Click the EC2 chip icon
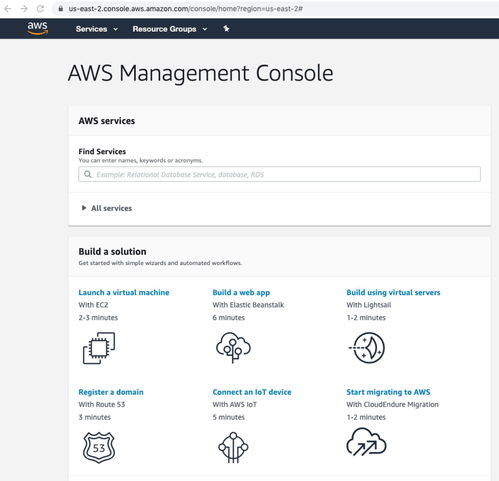 (99, 348)
